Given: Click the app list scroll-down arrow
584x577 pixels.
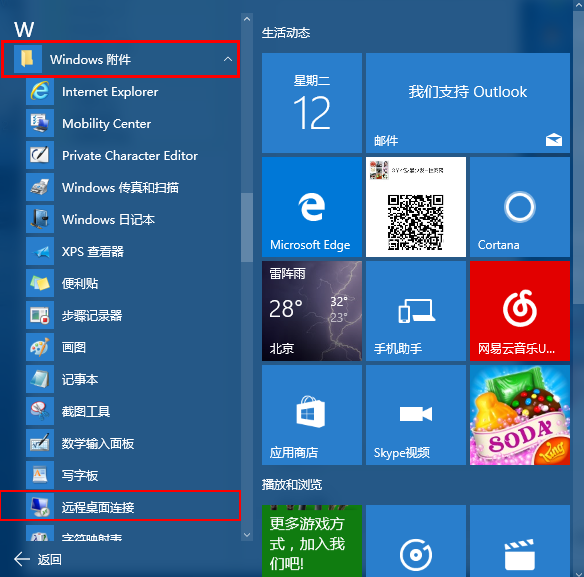Looking at the screenshot, I should click(247, 535).
